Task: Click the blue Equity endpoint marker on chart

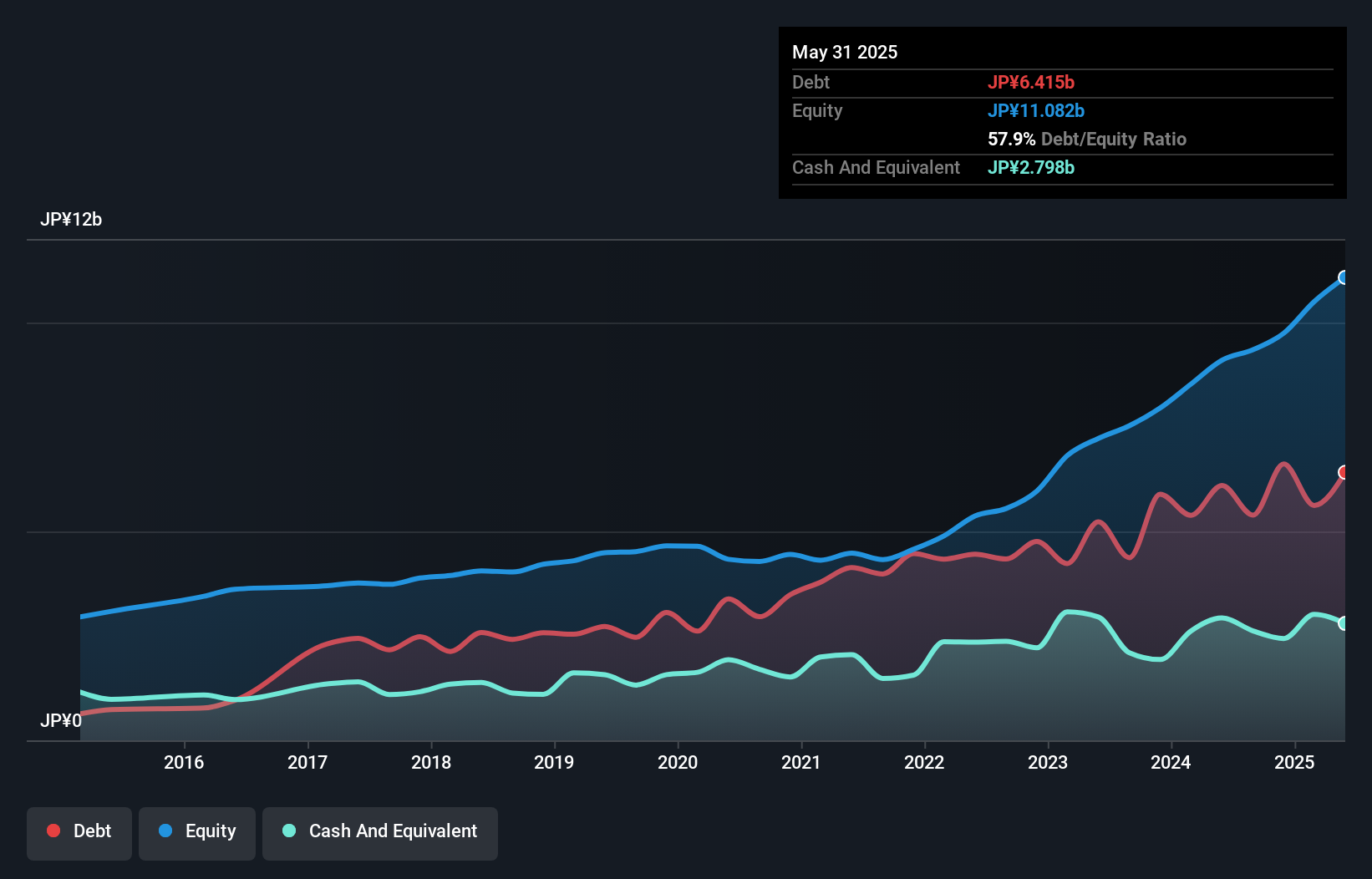Action: tap(1344, 277)
